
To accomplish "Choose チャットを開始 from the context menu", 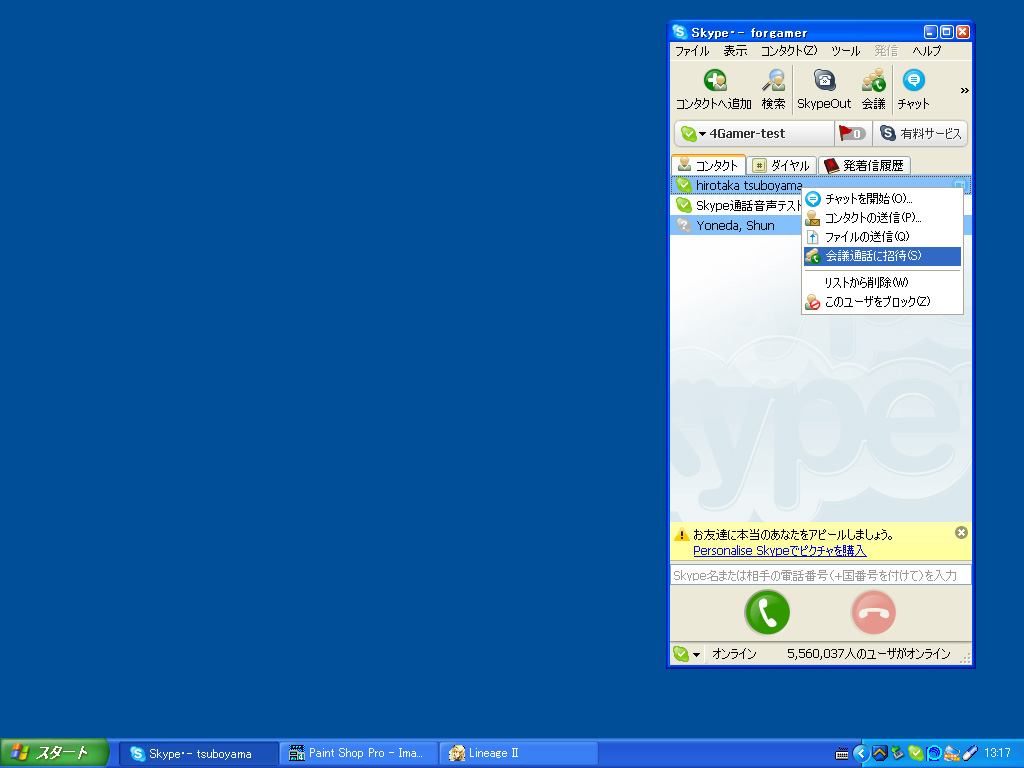I will pyautogui.click(x=882, y=199).
